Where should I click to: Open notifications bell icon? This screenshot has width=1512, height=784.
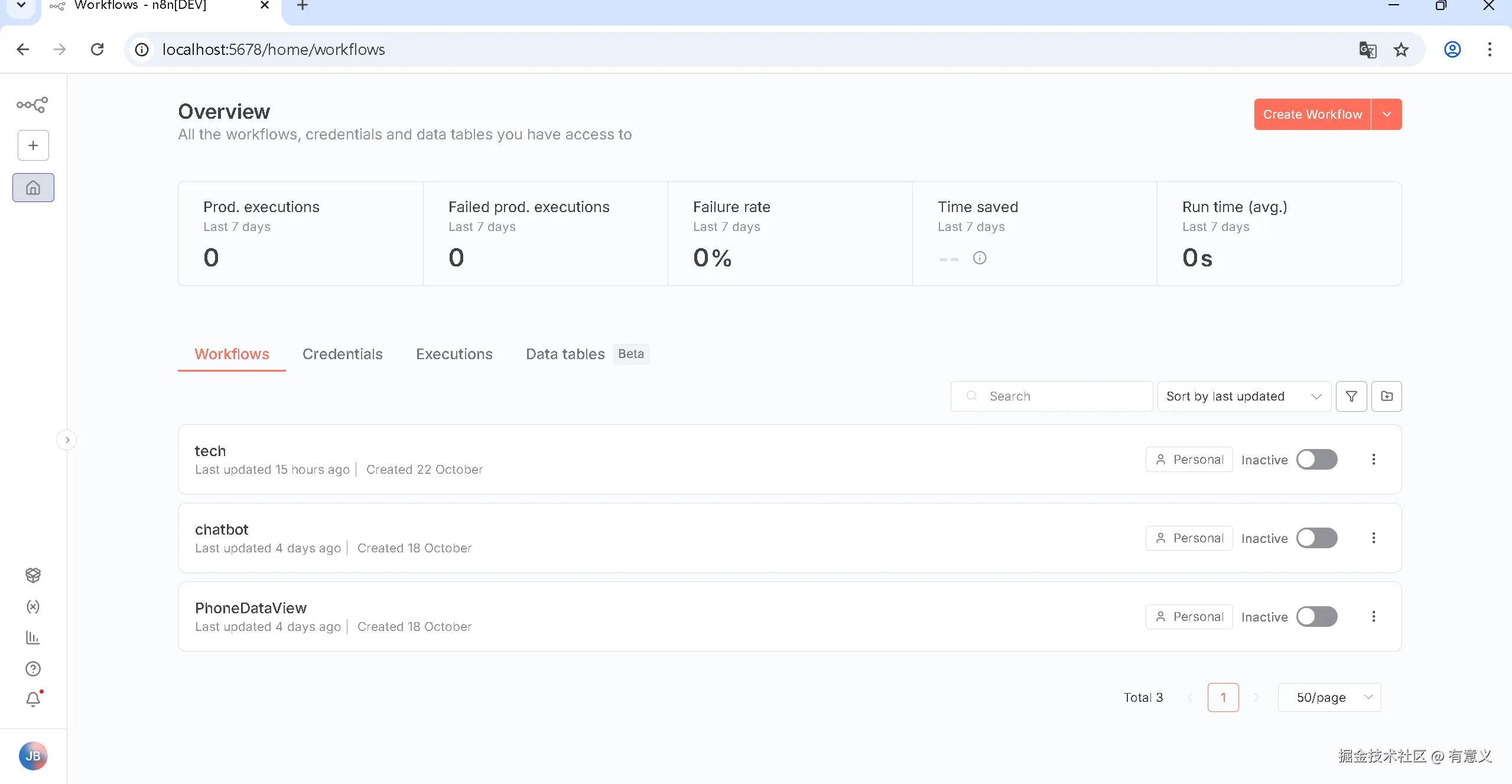(33, 700)
